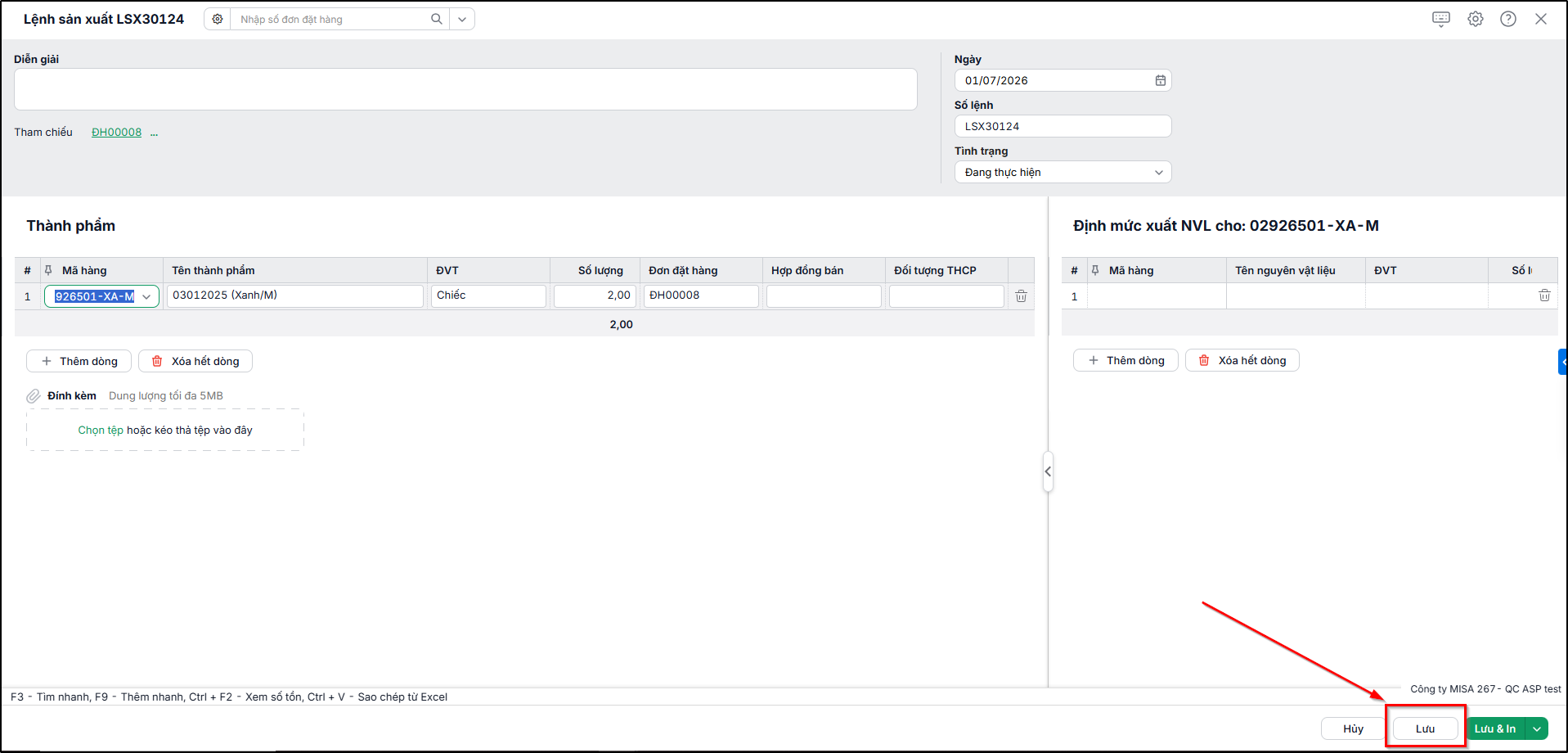1568x753 pixels.
Task: Click the Lưu & In button
Action: point(1495,728)
